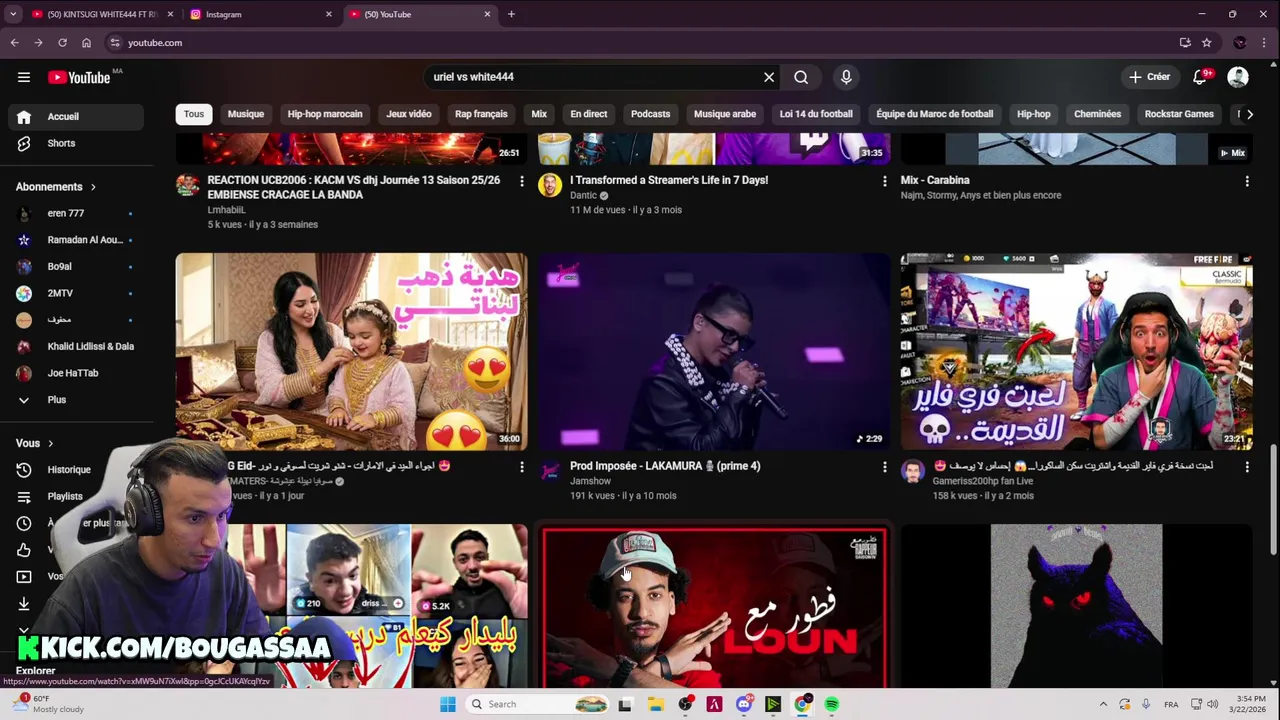
Task: Select the Jeux vidéo chip
Action: 409,114
